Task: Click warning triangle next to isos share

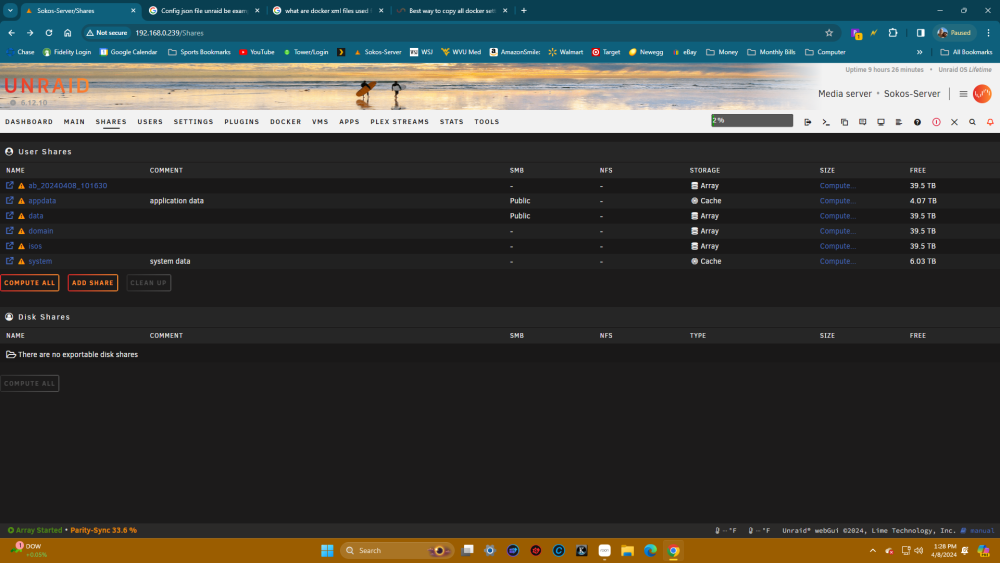Action: [x=21, y=246]
